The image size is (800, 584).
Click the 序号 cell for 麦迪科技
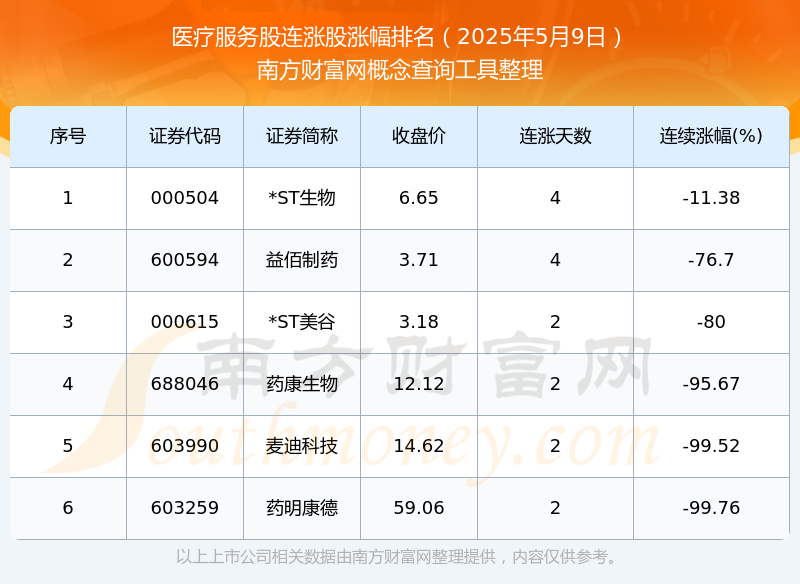pos(68,446)
